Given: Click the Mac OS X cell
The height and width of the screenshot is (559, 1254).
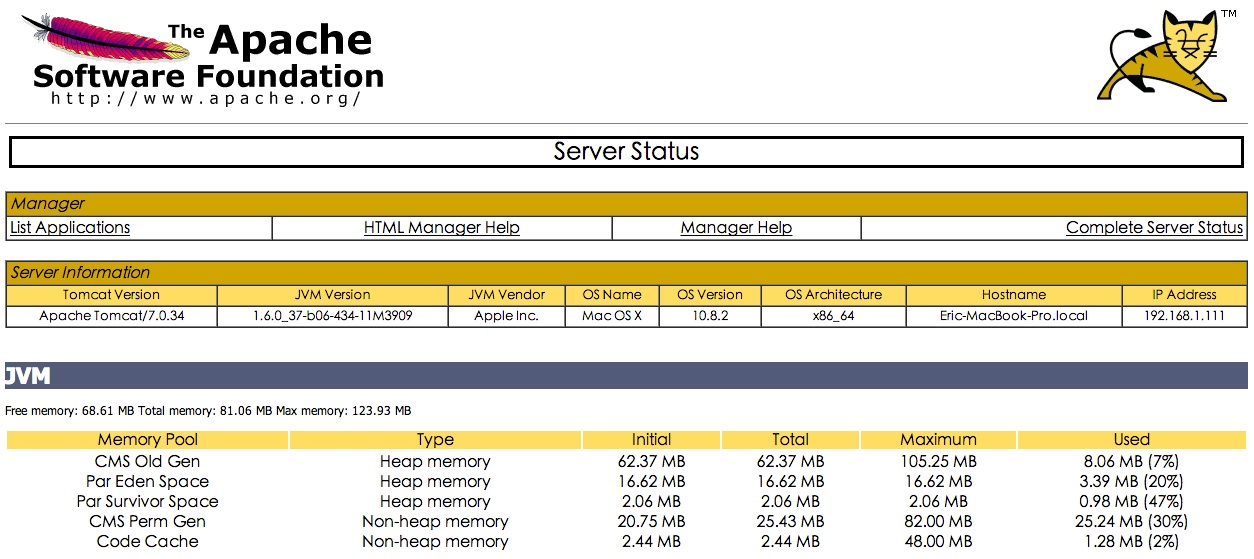Looking at the screenshot, I should coord(612,316).
